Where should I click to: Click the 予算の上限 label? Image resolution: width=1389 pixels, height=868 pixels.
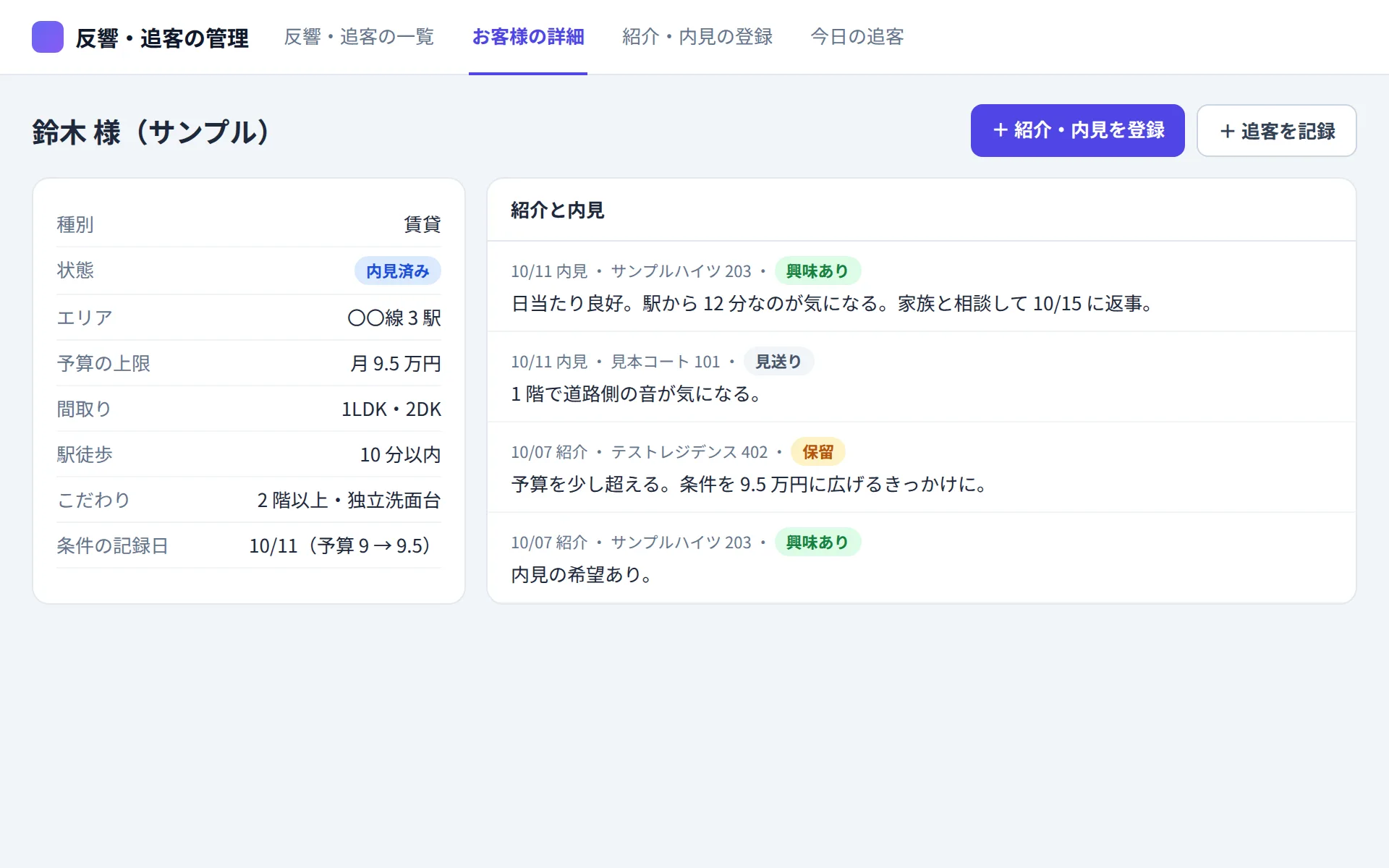click(103, 363)
